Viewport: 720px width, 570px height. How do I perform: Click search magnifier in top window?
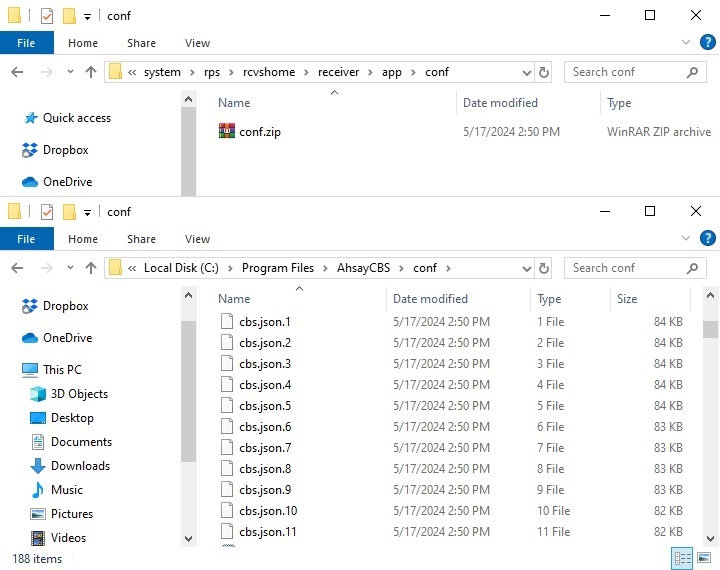(692, 72)
